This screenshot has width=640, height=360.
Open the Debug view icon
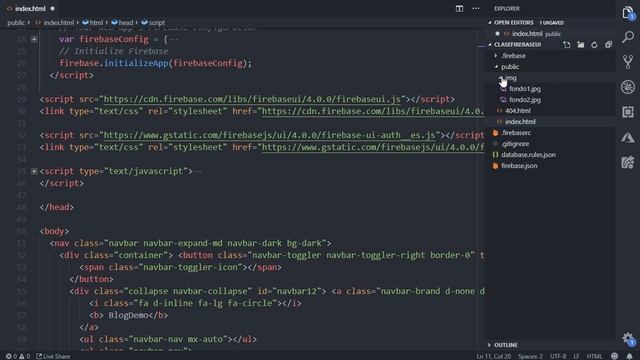pos(628,87)
